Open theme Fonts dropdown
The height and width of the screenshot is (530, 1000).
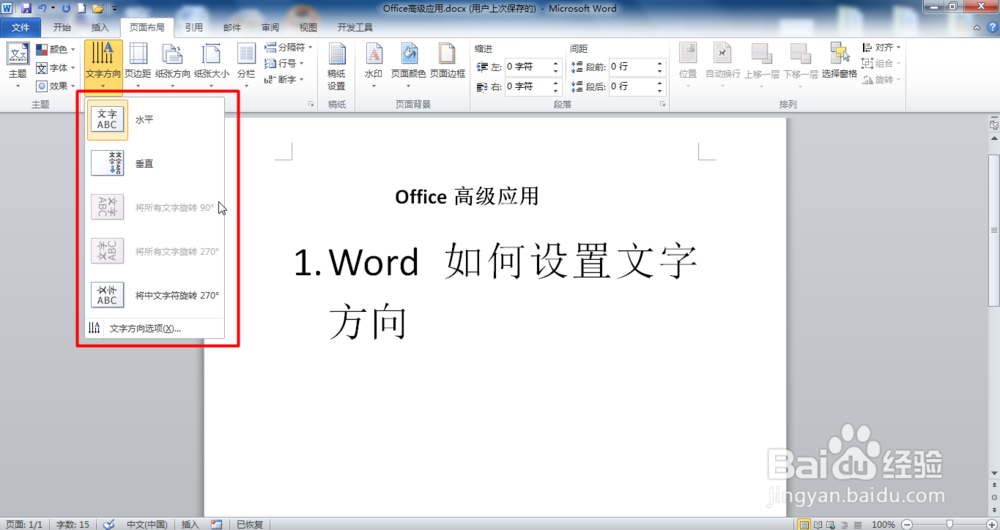pos(55,68)
